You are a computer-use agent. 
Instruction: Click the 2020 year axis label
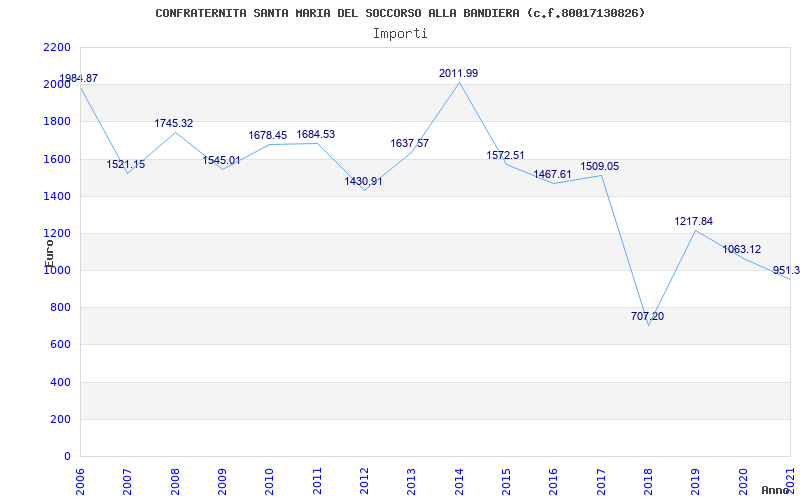[x=743, y=481]
